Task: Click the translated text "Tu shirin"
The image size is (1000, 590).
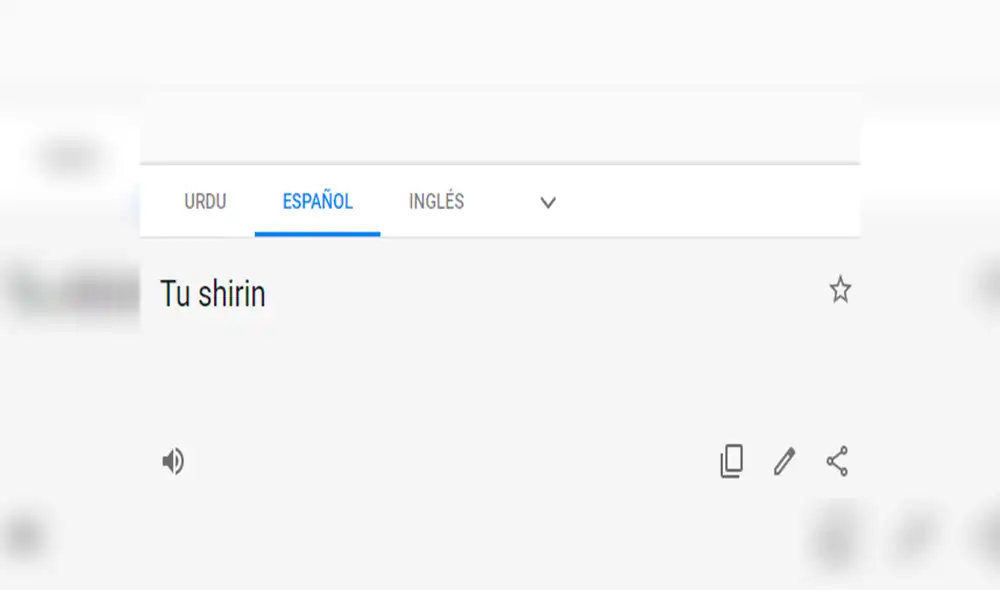Action: point(212,293)
